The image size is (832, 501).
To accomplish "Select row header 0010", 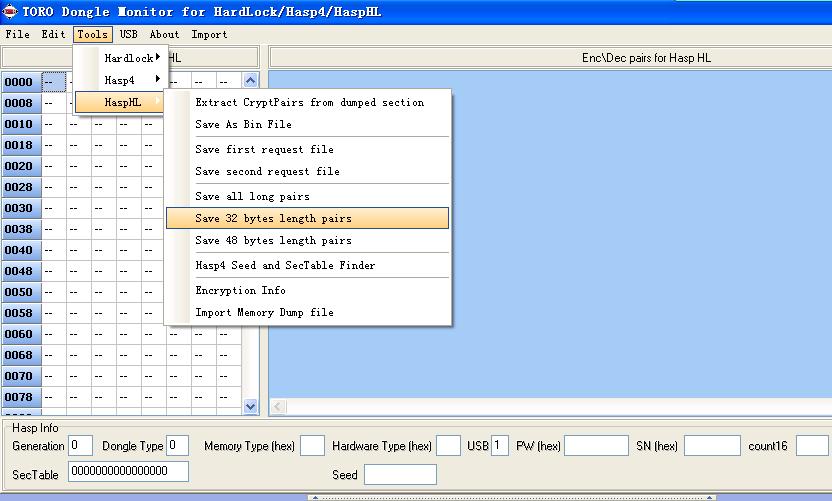I will point(21,124).
